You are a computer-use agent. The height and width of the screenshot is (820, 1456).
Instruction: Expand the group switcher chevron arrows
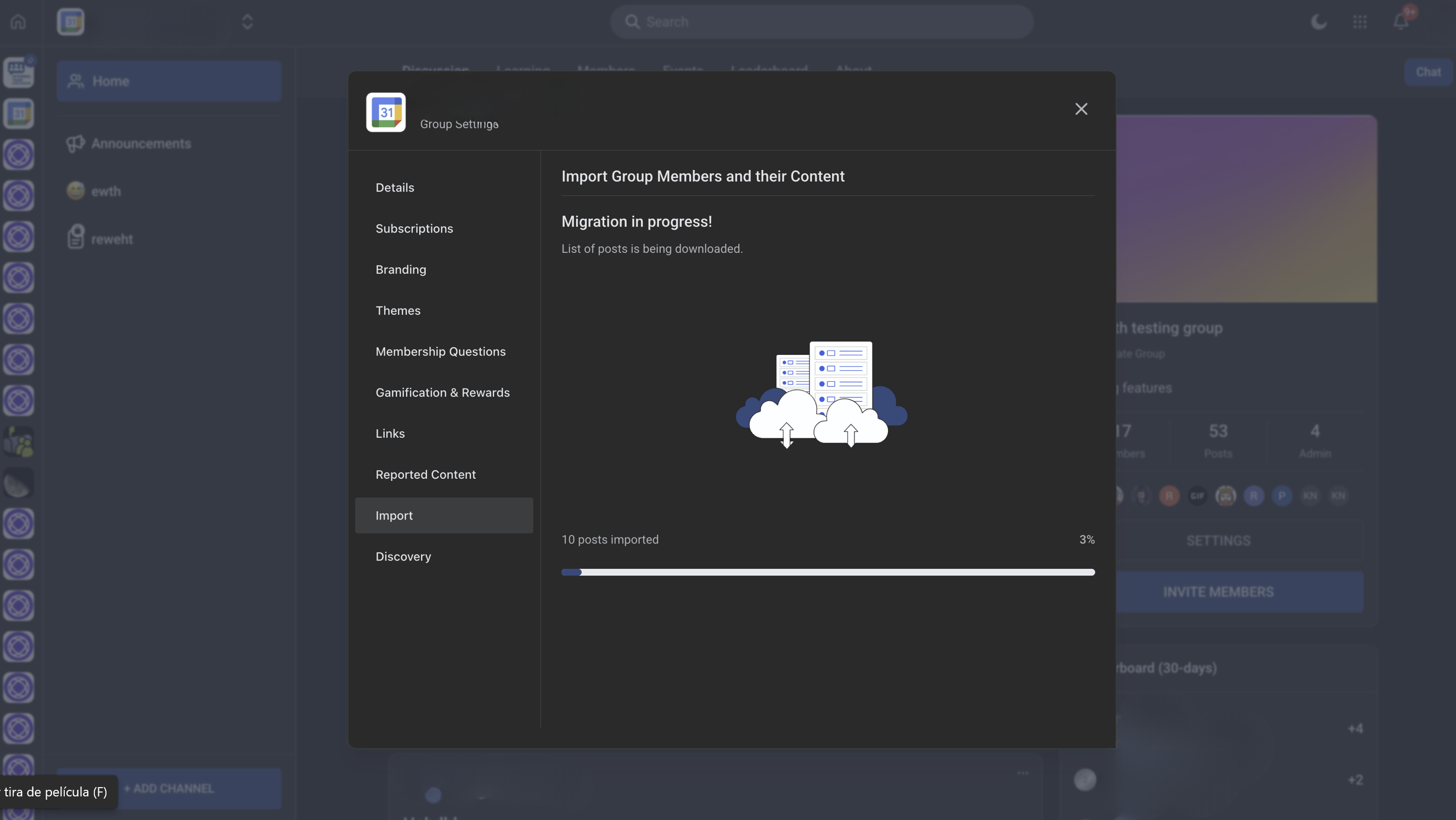pyautogui.click(x=247, y=22)
